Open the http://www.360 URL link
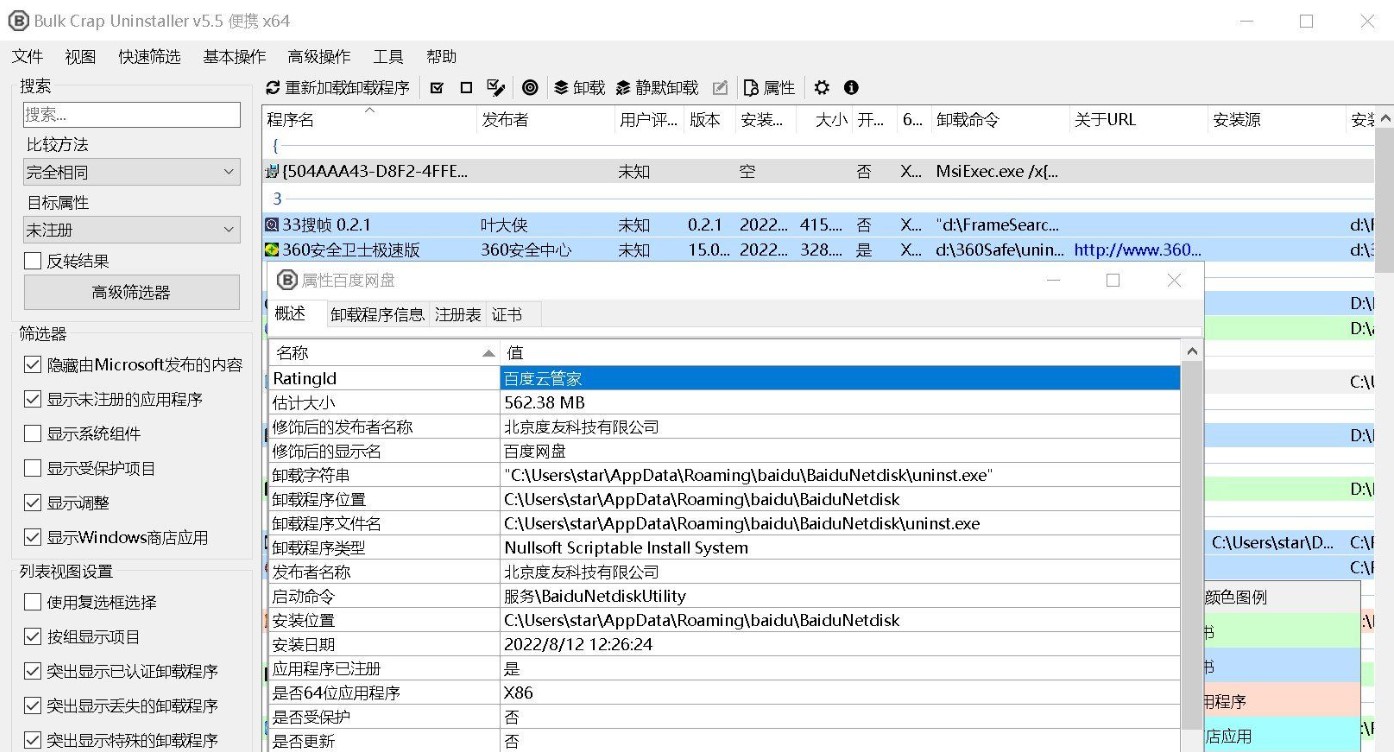1394x752 pixels. point(1137,250)
